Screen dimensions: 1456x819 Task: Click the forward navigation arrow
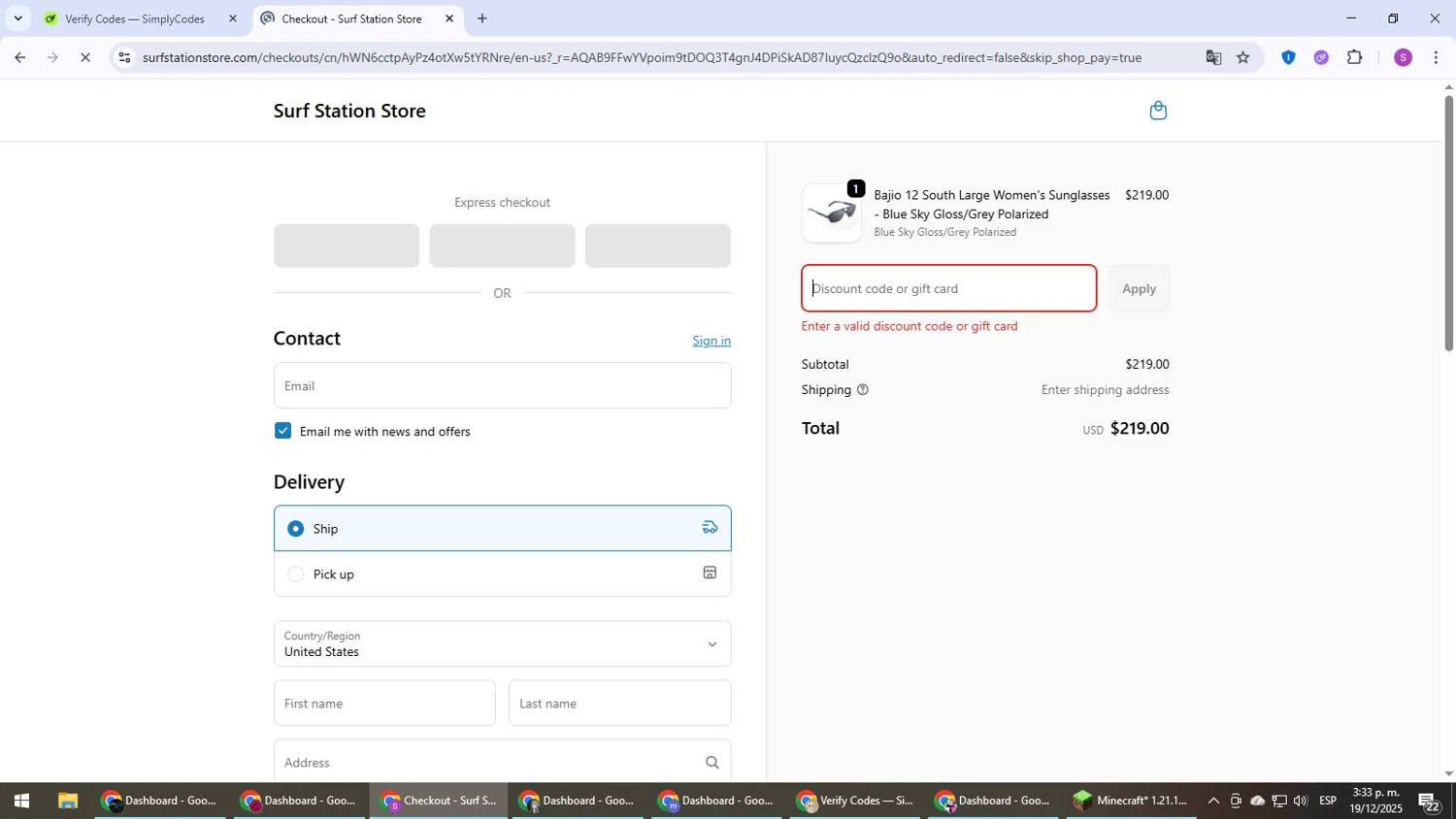(x=52, y=57)
